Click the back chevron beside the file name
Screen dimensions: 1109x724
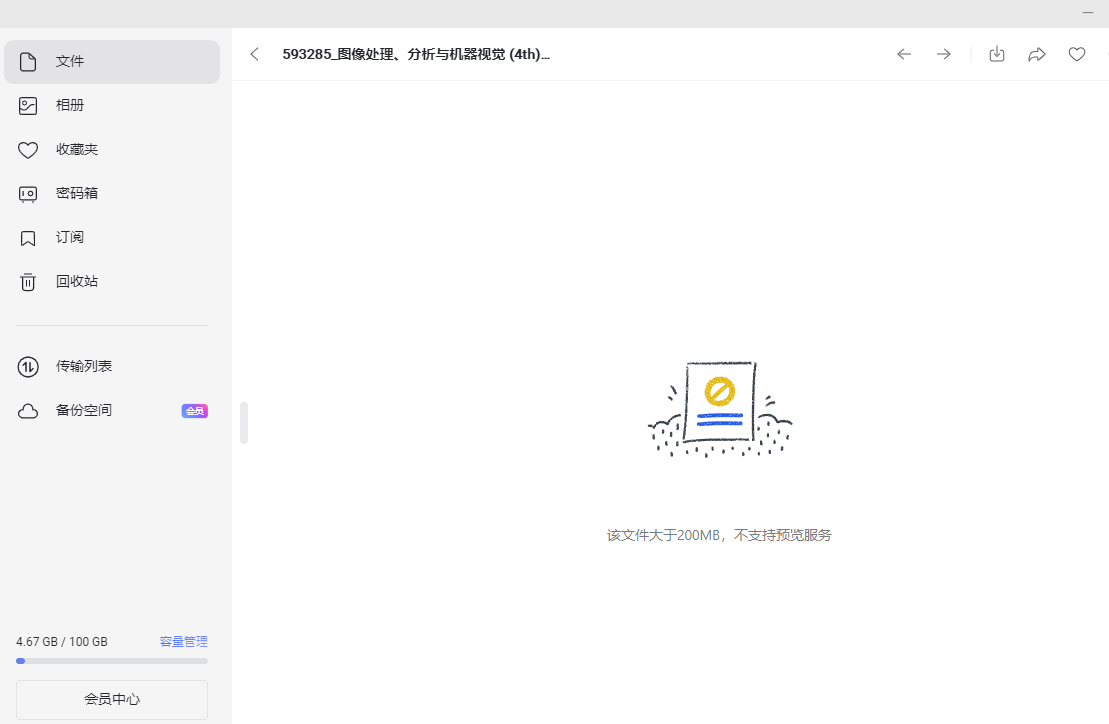(x=254, y=54)
